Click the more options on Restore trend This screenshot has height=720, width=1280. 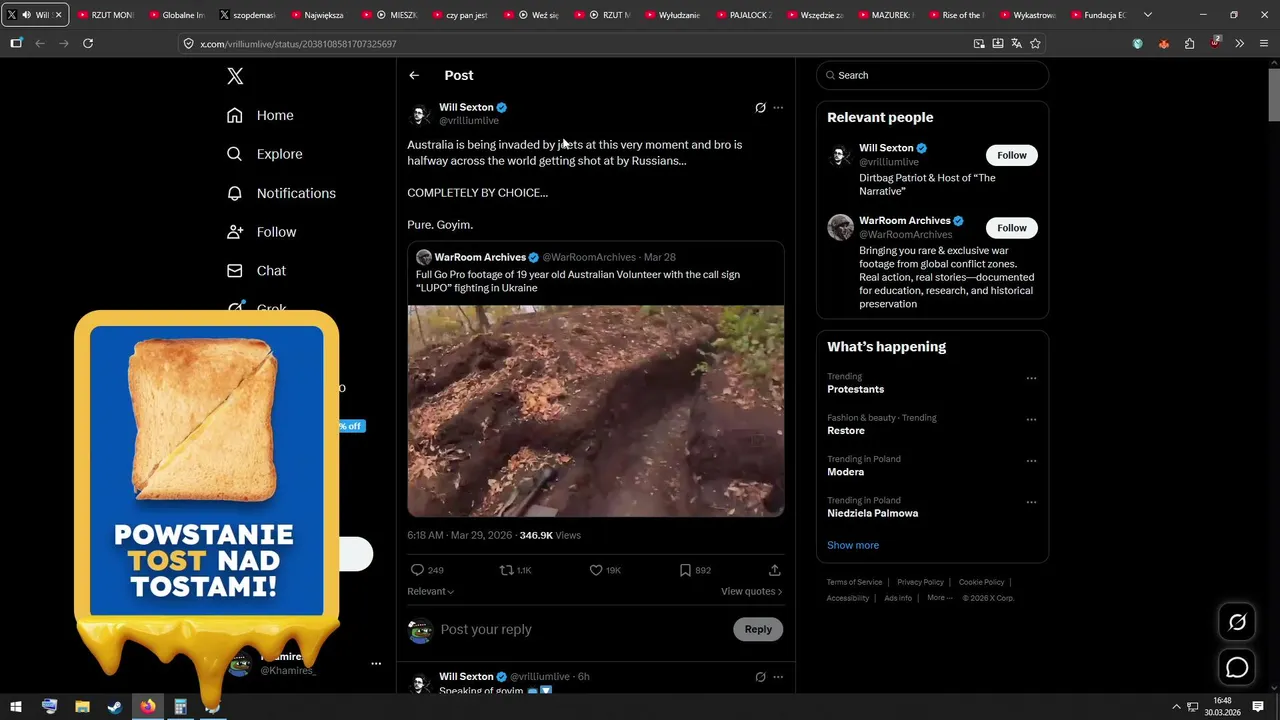pos(1031,419)
